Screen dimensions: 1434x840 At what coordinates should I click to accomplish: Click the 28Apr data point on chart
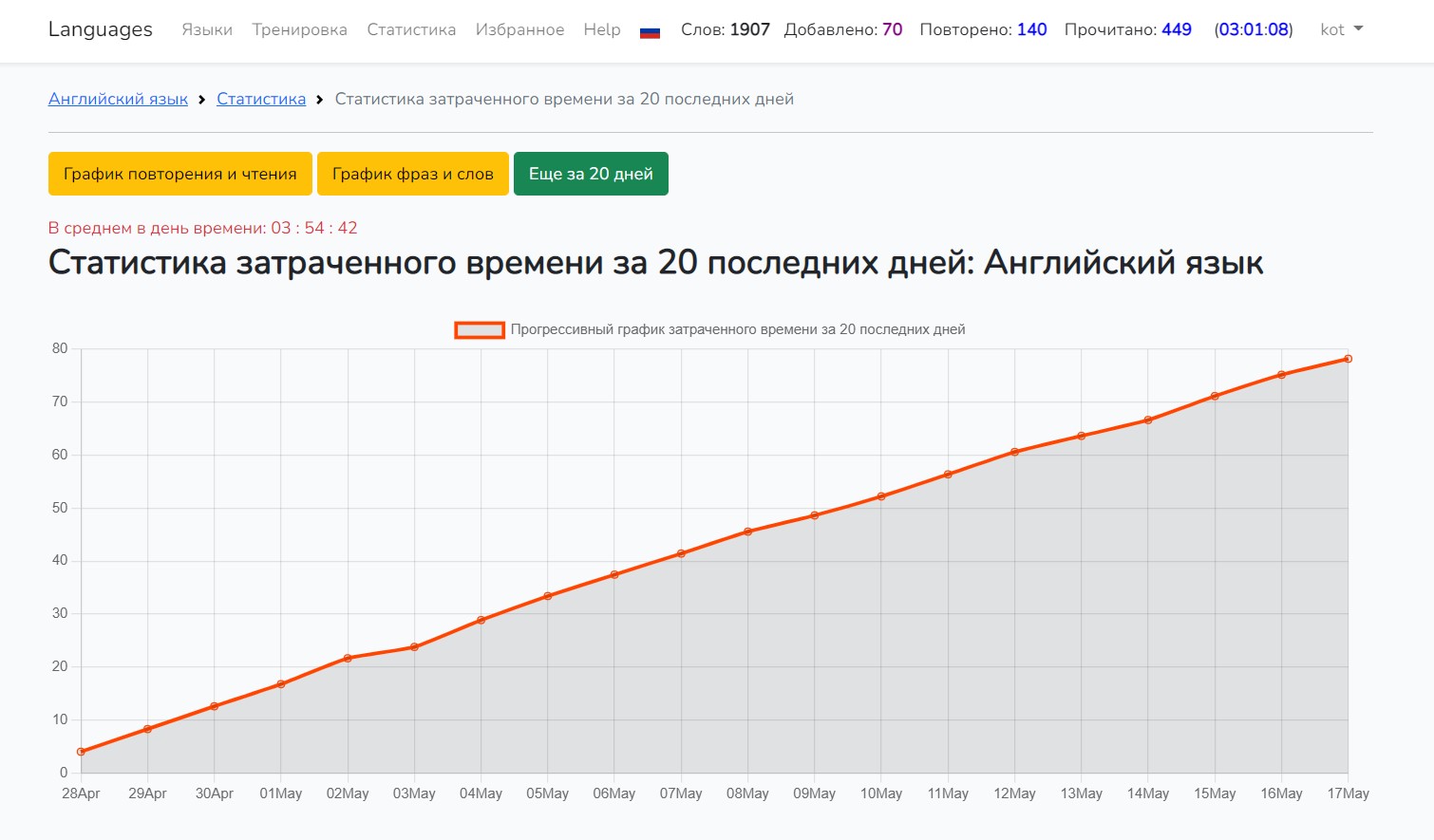[82, 752]
